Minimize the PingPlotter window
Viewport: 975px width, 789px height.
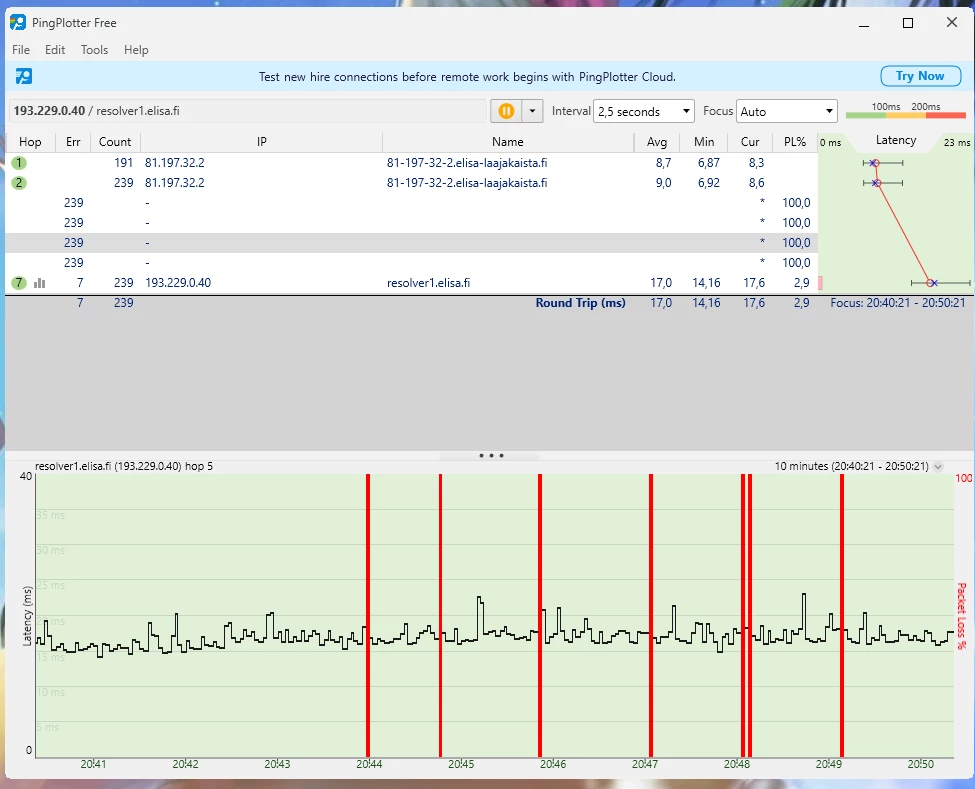tap(864, 23)
